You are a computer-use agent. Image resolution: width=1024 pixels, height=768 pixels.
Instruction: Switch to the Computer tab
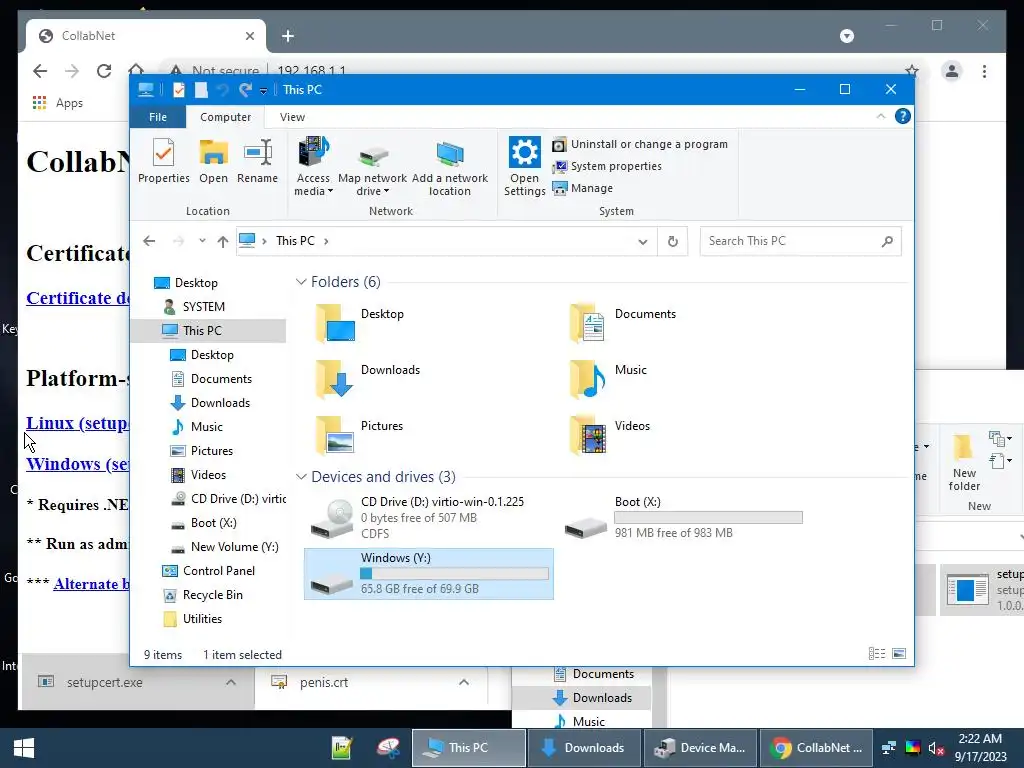point(225,117)
